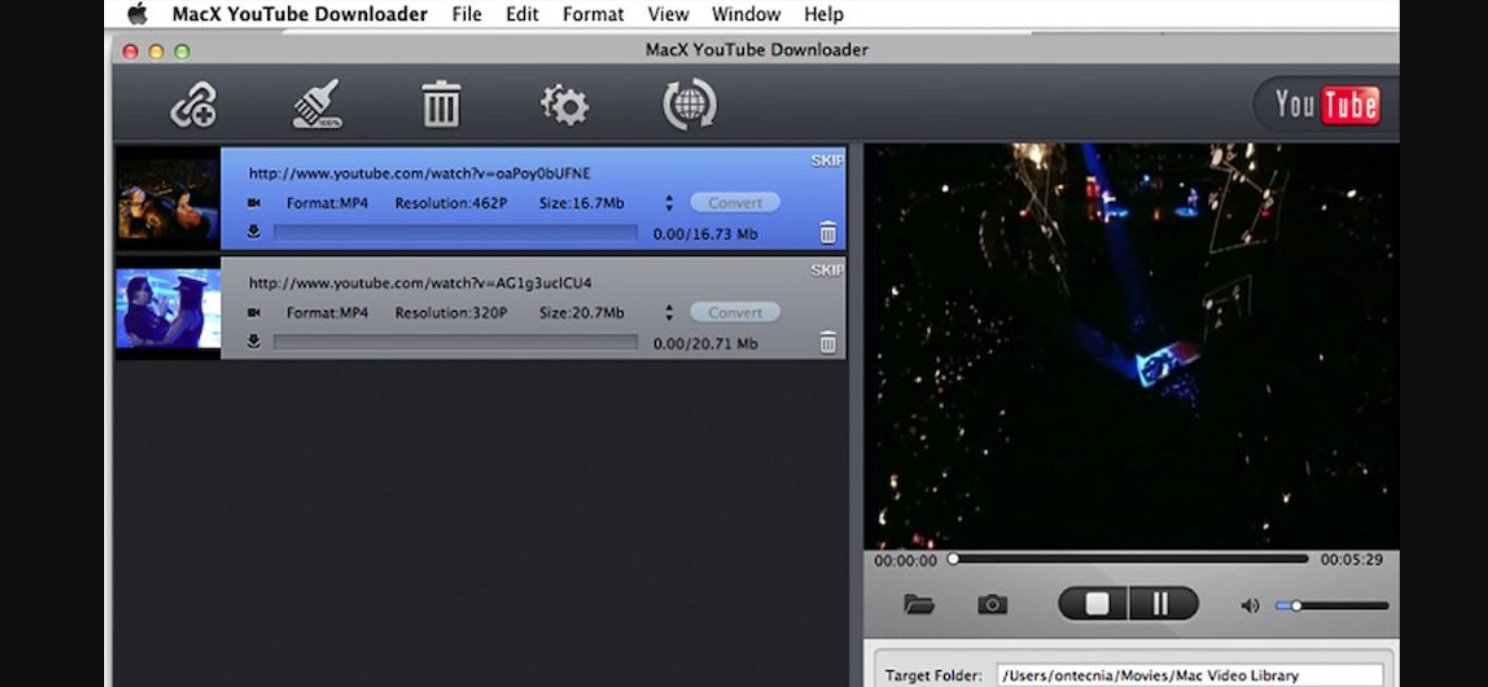Toggle SKIP on the first video
1488x687 pixels.
click(827, 160)
